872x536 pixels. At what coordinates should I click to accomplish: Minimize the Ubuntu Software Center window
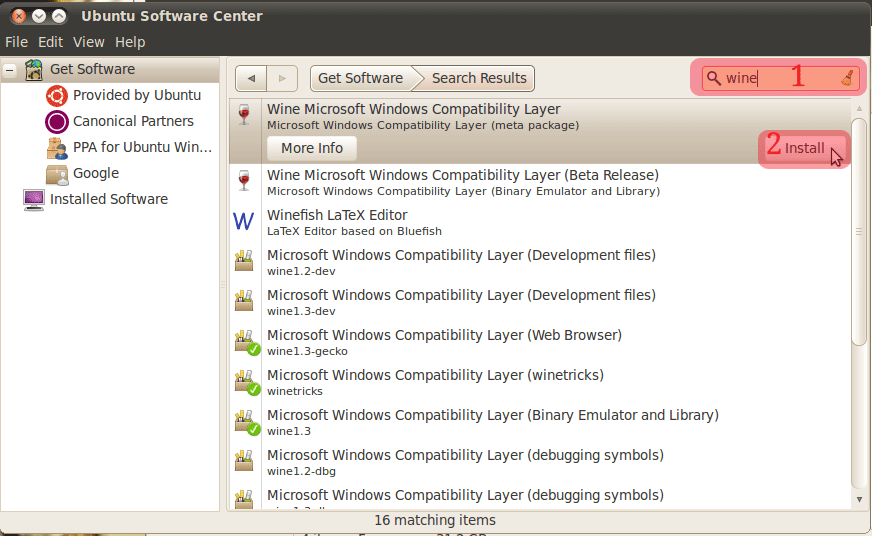click(38, 16)
